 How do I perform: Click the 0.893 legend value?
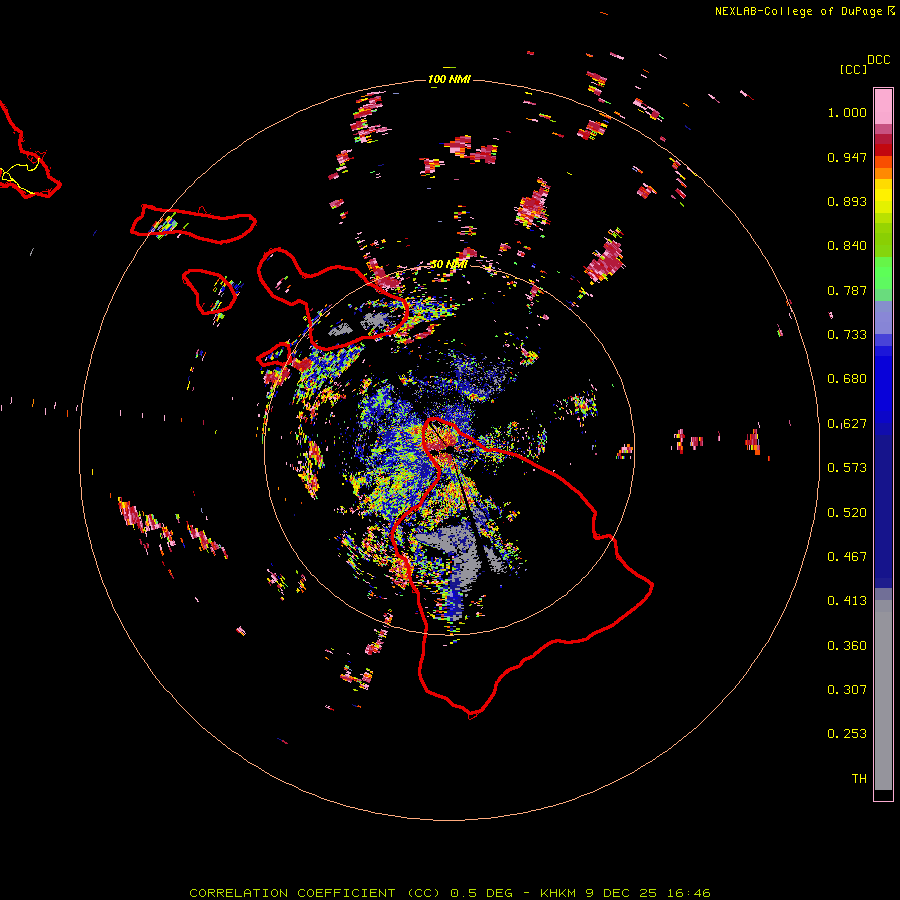847,201
